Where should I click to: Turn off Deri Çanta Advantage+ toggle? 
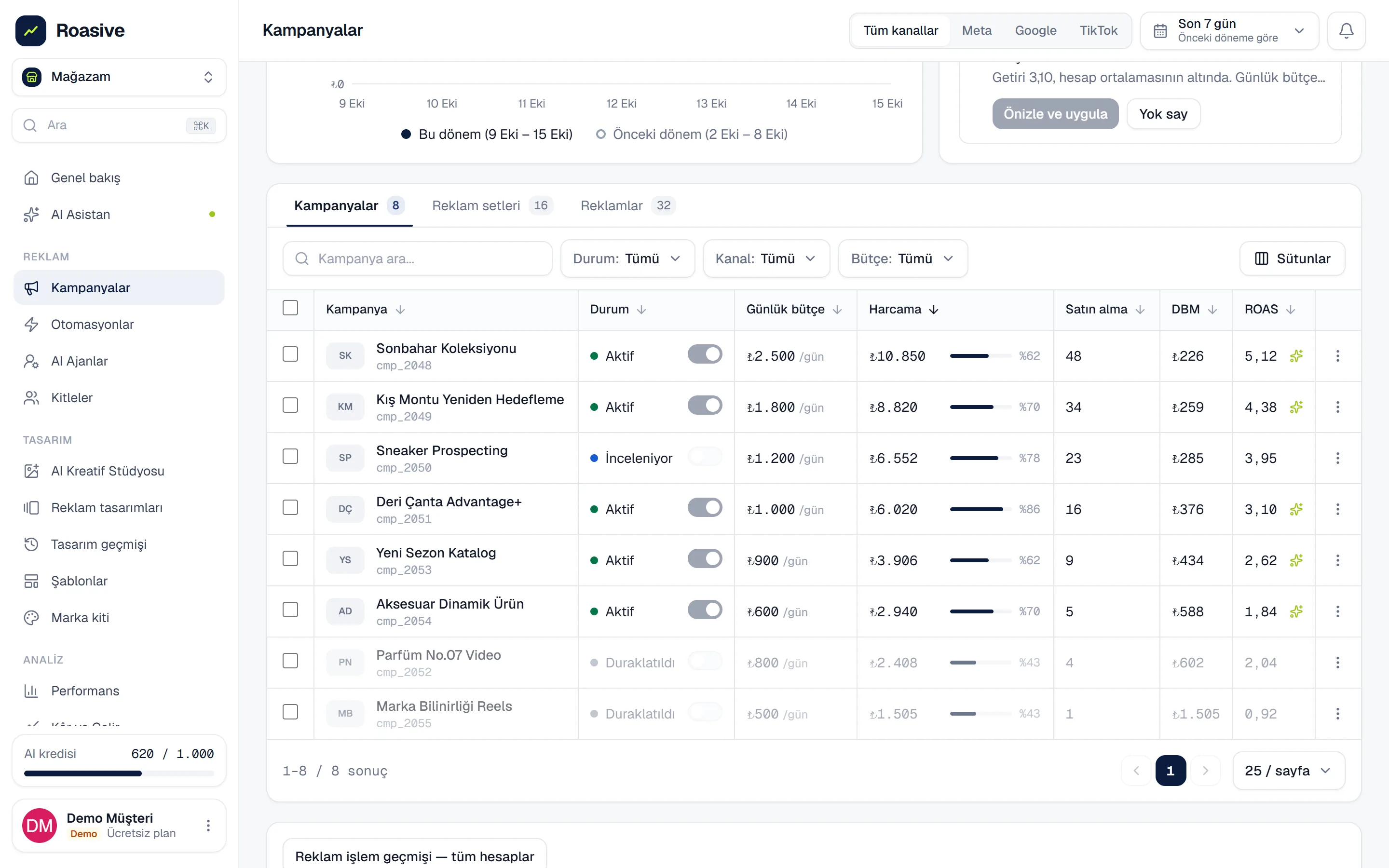coord(705,507)
